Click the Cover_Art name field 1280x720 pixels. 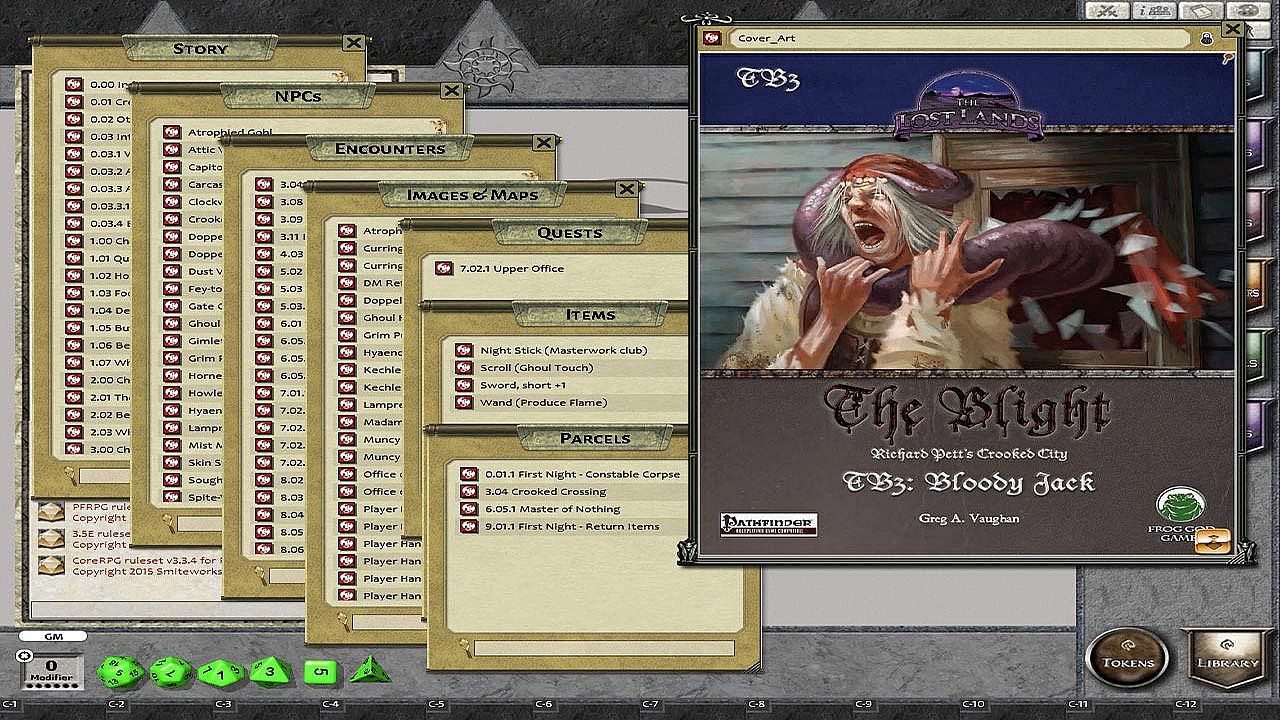click(x=962, y=39)
